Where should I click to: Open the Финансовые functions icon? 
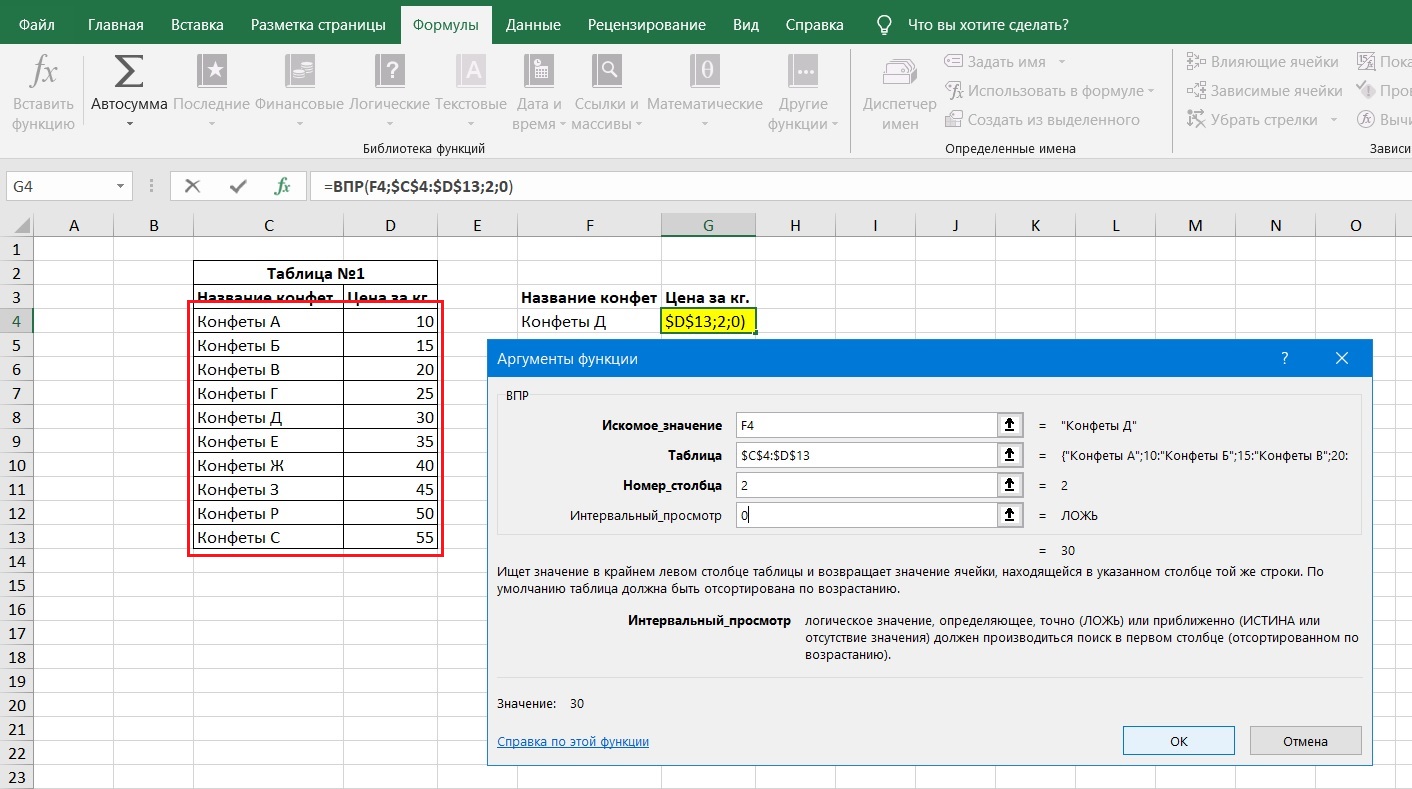pos(300,71)
